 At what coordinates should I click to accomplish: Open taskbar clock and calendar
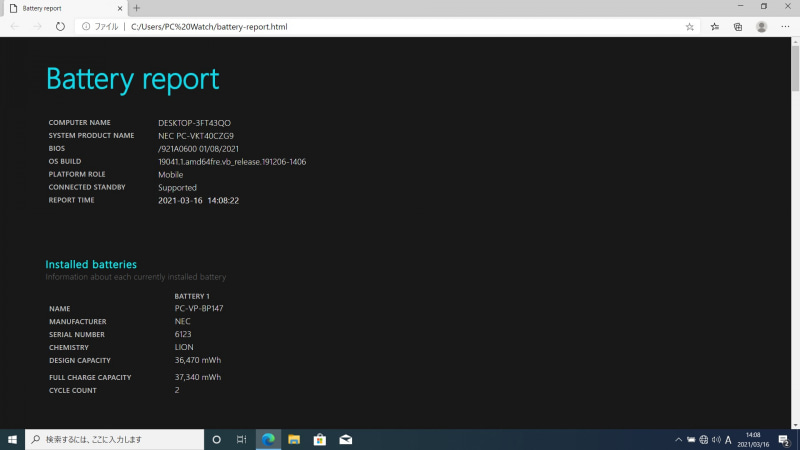tap(753, 439)
